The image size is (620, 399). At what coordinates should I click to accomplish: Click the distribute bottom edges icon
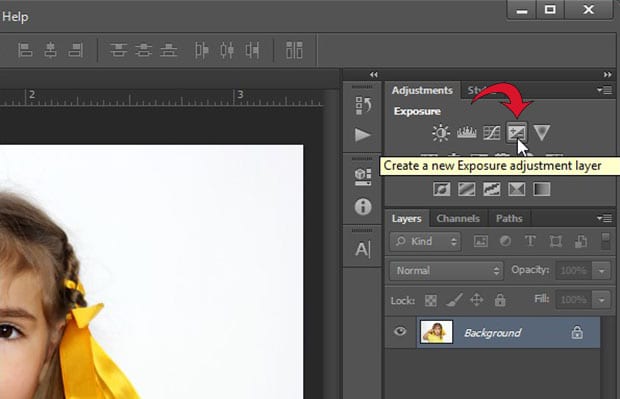coord(168,51)
